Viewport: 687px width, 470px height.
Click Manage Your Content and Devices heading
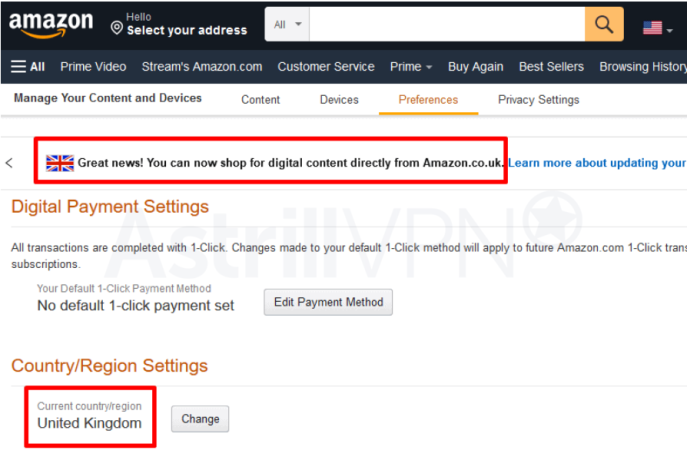click(x=108, y=98)
